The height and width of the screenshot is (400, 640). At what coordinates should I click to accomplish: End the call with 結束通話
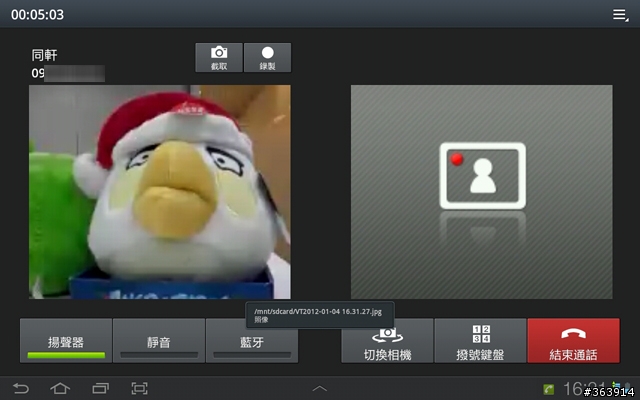(x=573, y=341)
